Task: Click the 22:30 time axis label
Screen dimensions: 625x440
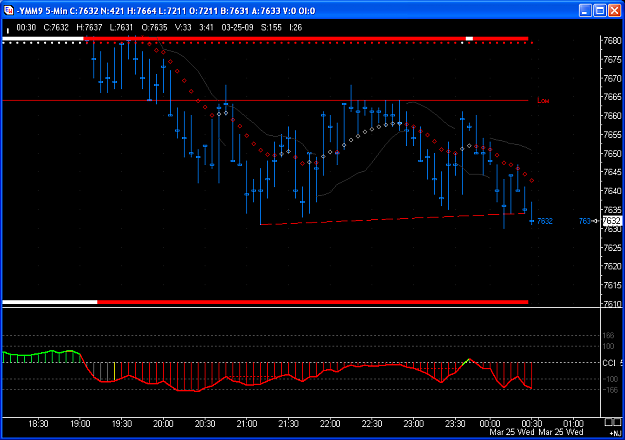Action: [x=371, y=424]
